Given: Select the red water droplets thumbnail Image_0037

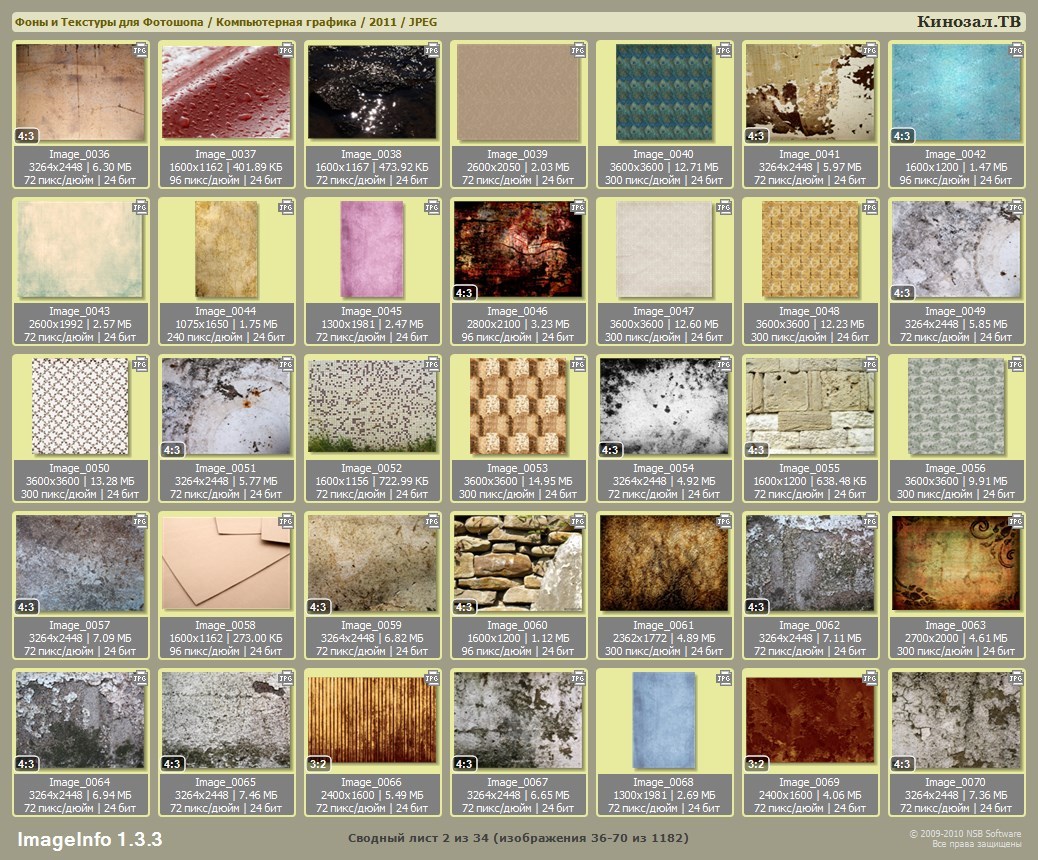Looking at the screenshot, I should coord(227,91).
